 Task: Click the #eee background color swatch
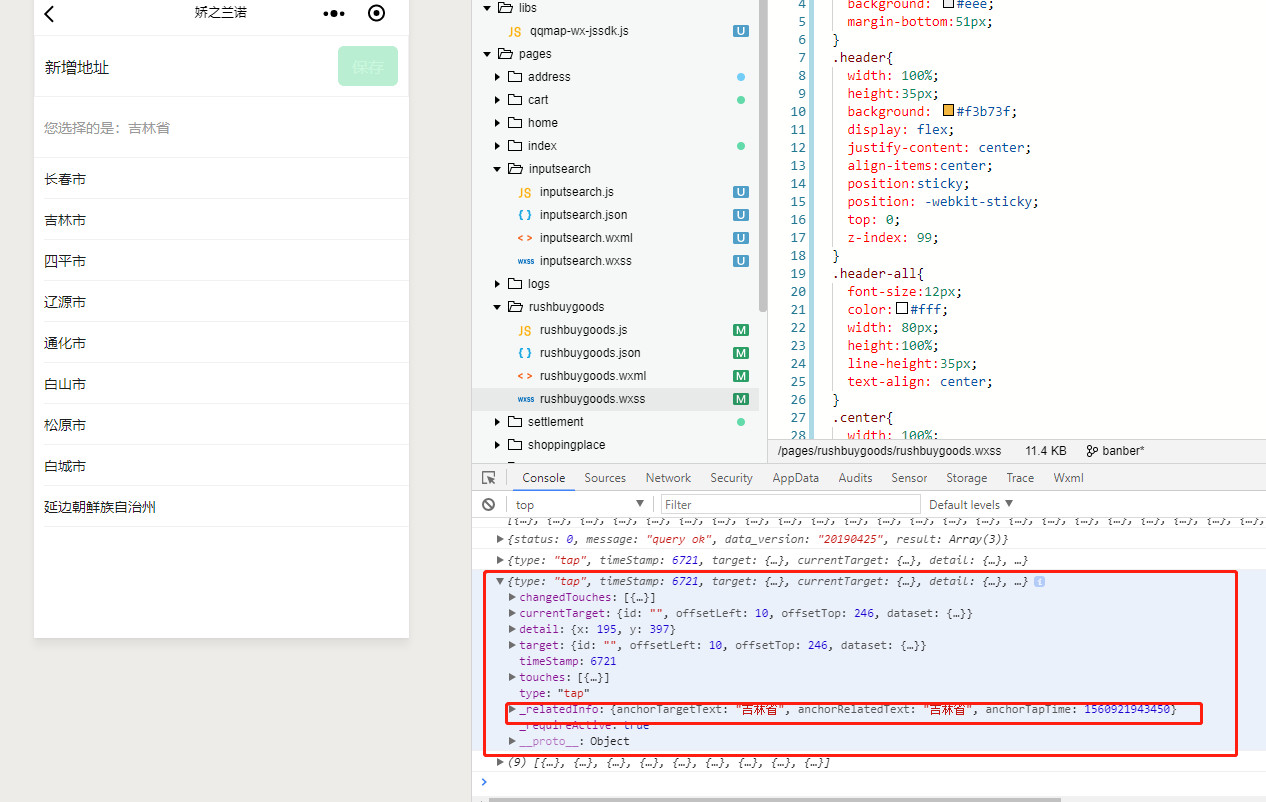(949, 4)
